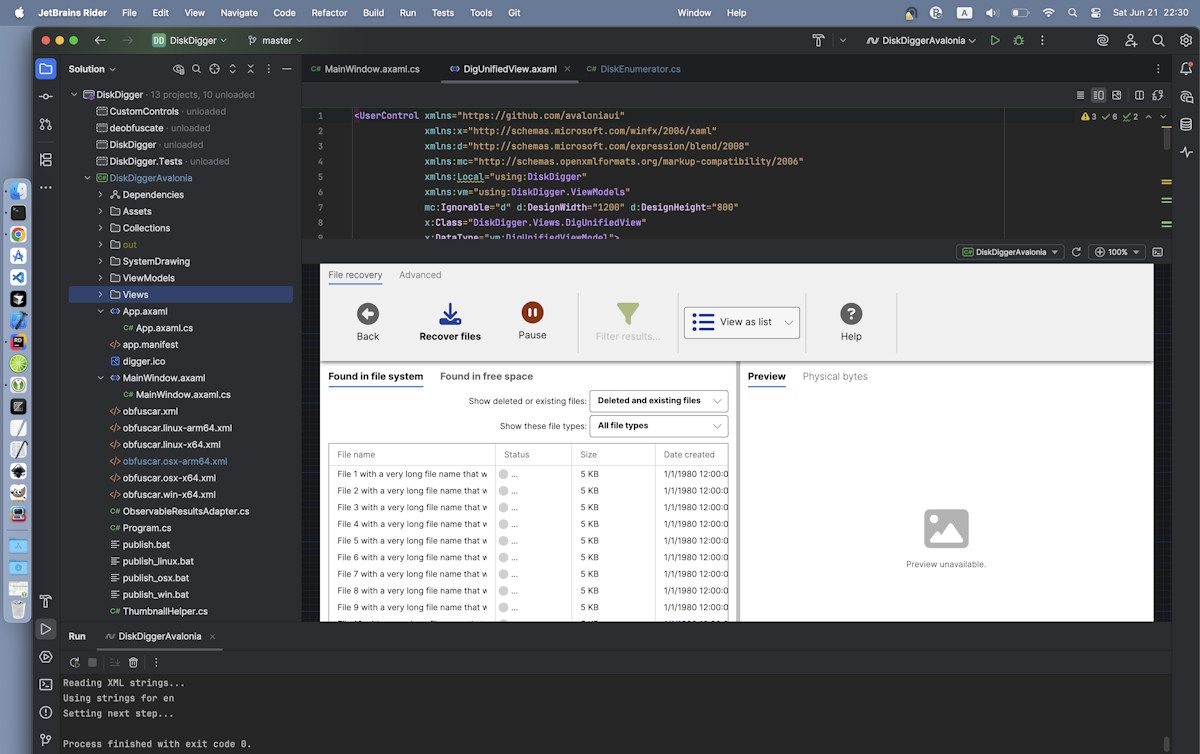Screen dimensions: 1200x754
Task: Switch editor to code-only view mode
Action: point(1080,95)
